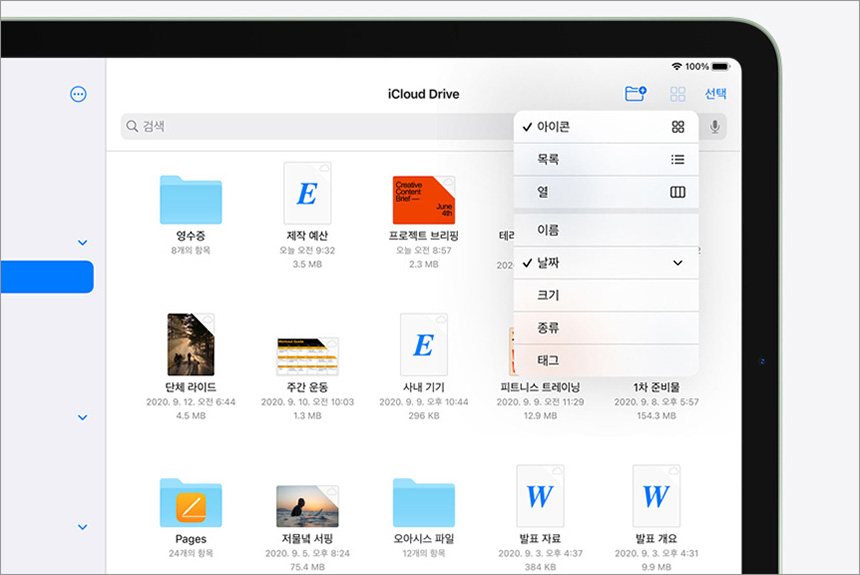Toggle sort direction chevron beside 날짜
This screenshot has width=860, height=575.
tap(678, 263)
